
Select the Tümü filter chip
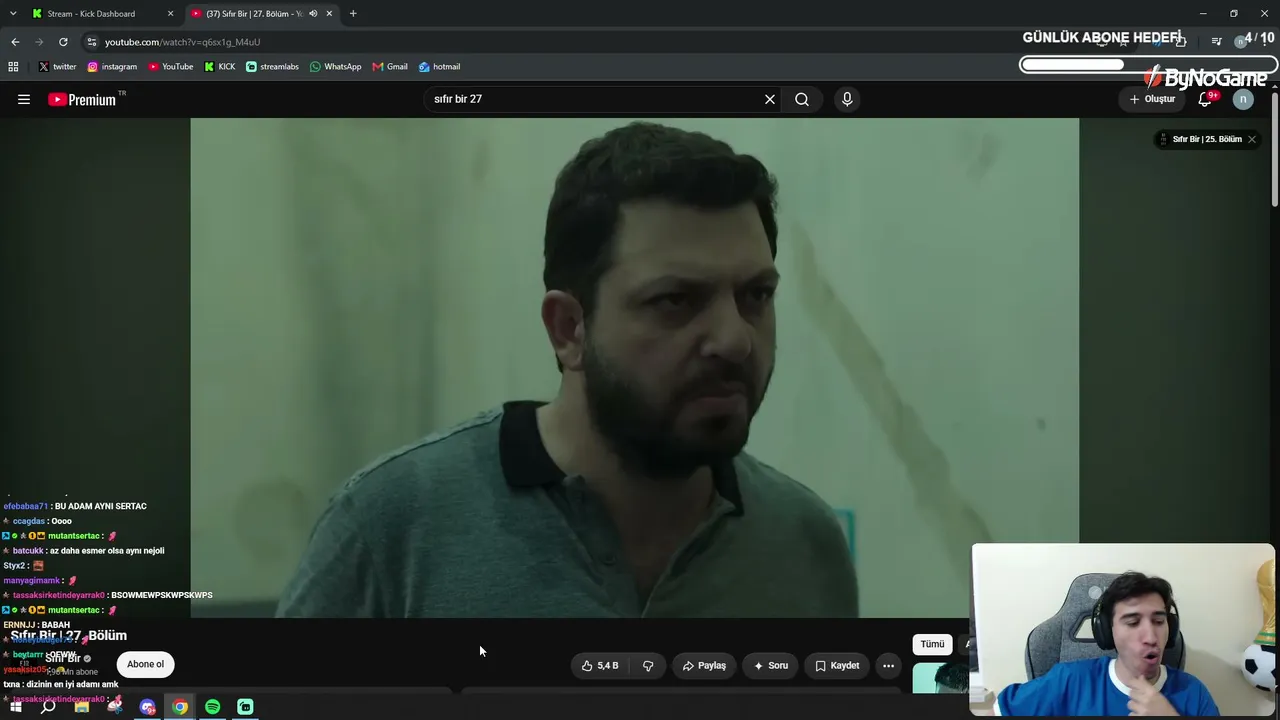pyautogui.click(x=932, y=644)
